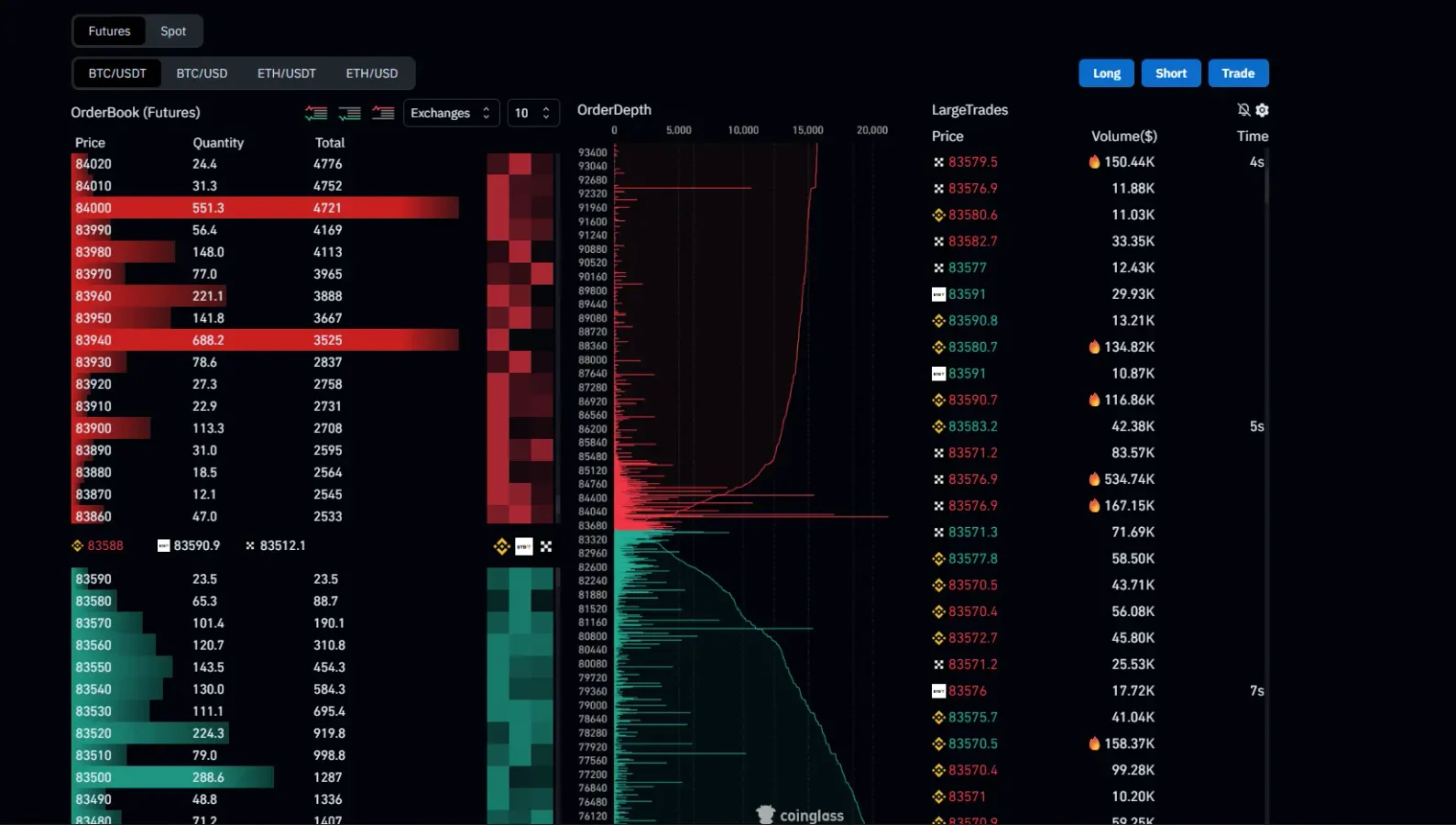Click fire icon beside 158.37K volume
Viewport: 1456px width, 825px height.
click(x=1094, y=743)
